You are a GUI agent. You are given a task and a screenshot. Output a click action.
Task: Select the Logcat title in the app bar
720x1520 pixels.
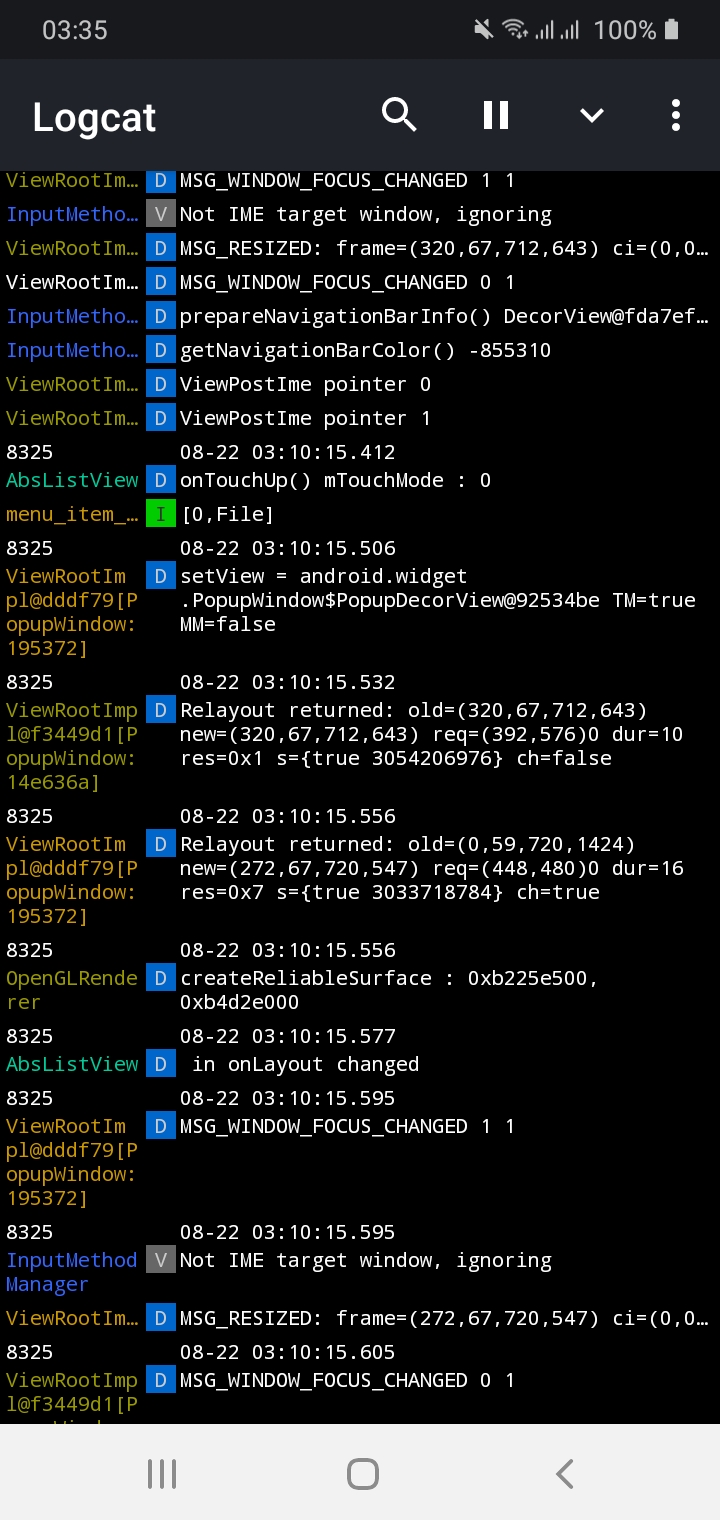[93, 117]
